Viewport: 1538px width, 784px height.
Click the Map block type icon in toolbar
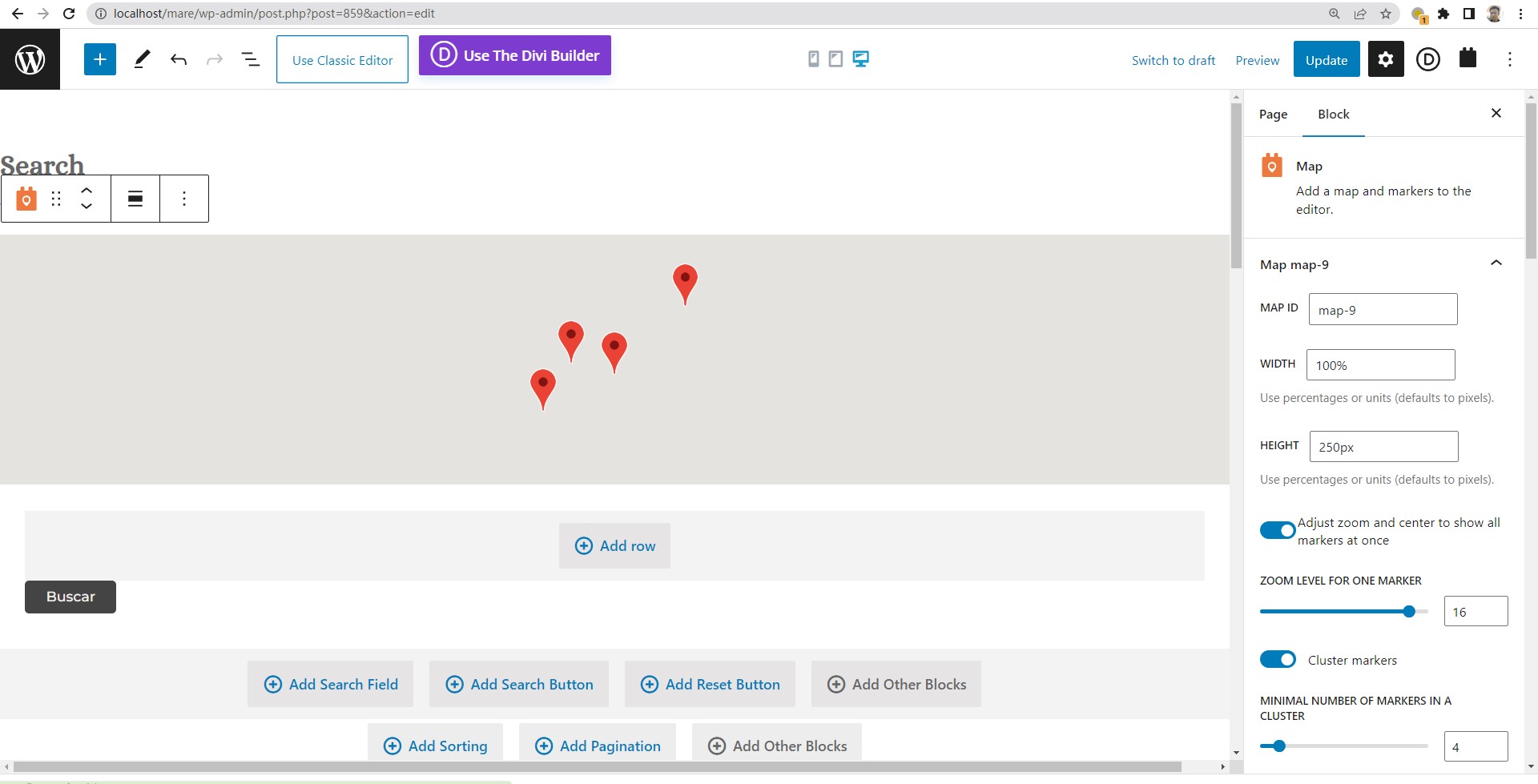26,199
